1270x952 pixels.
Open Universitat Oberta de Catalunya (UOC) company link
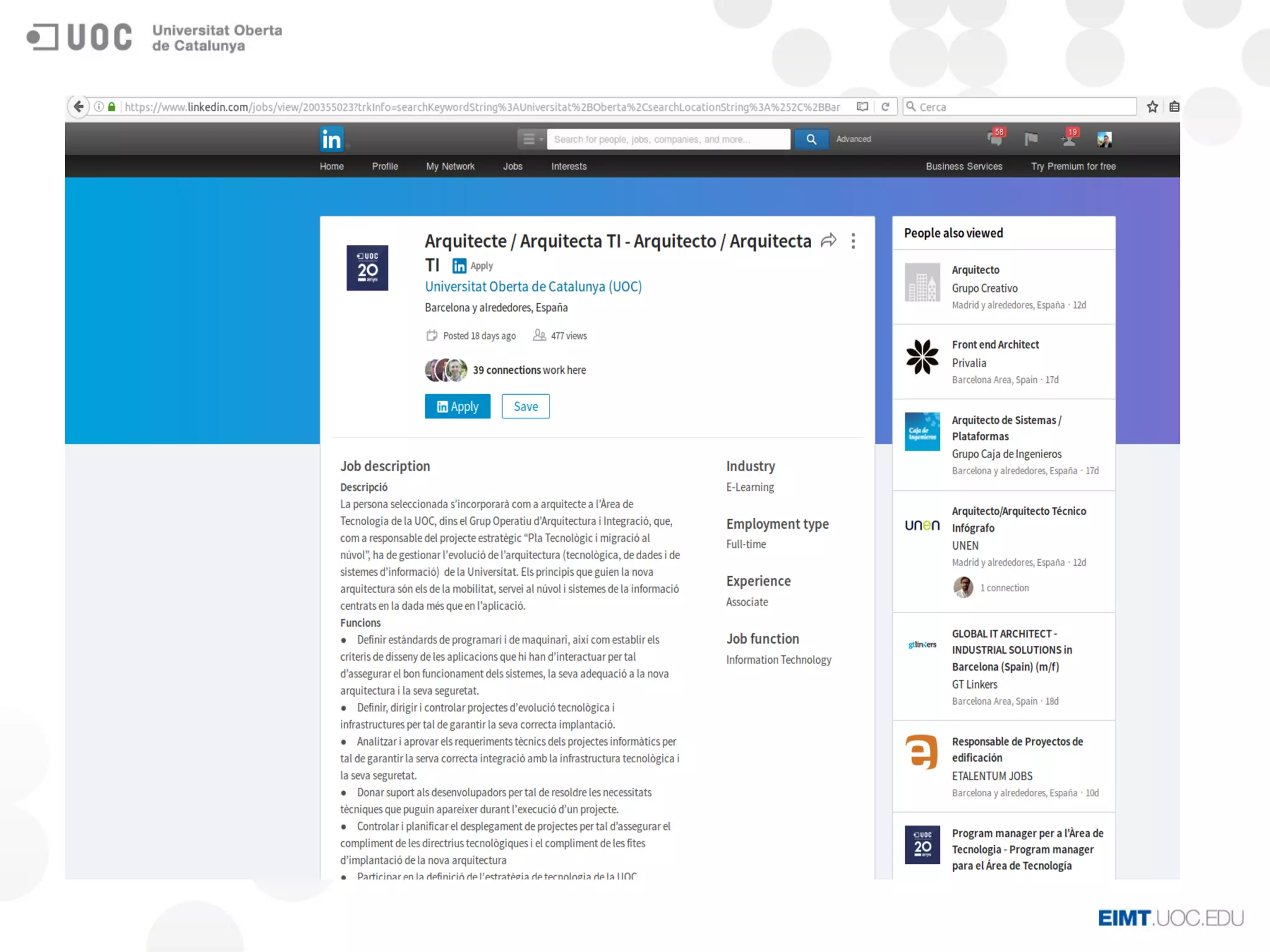coord(533,287)
